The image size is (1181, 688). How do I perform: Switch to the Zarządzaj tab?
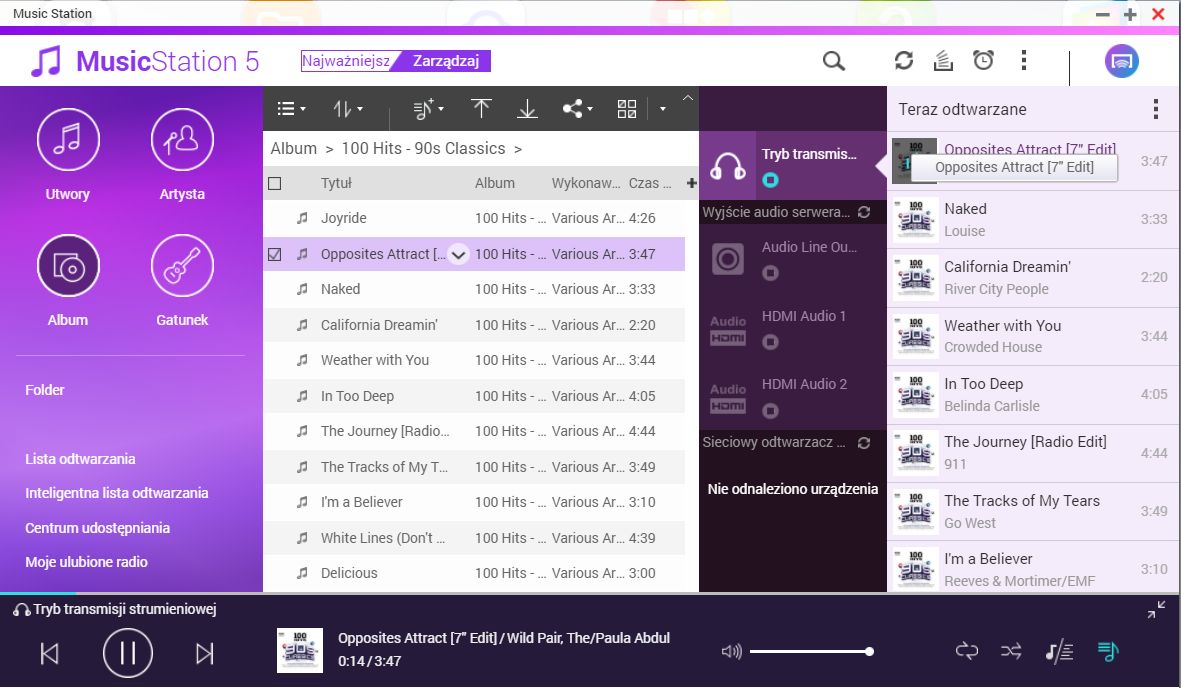click(x=446, y=61)
